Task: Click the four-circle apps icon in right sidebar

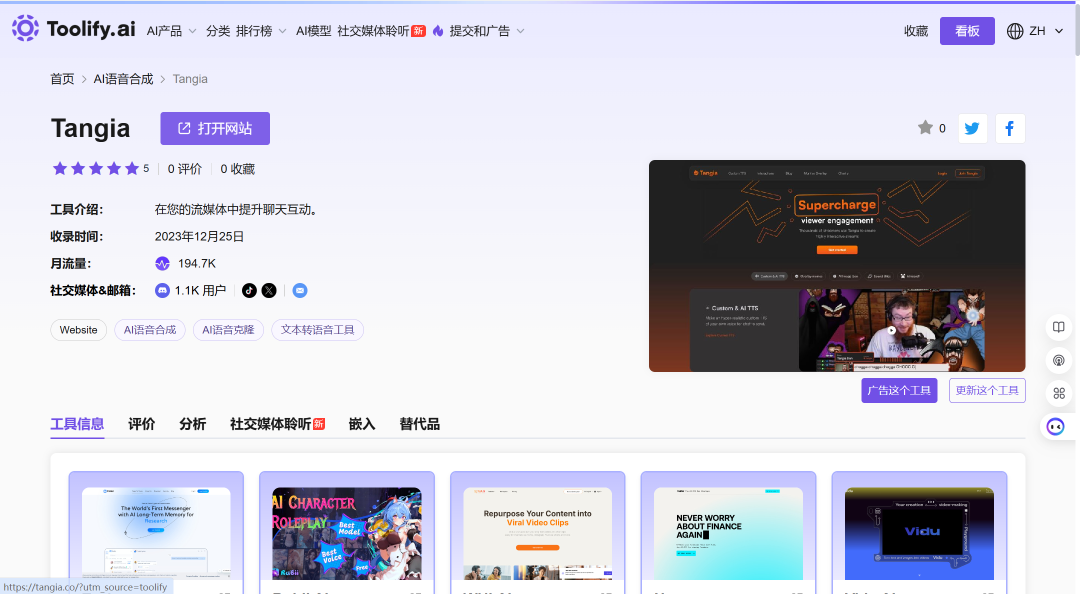Action: [1059, 393]
